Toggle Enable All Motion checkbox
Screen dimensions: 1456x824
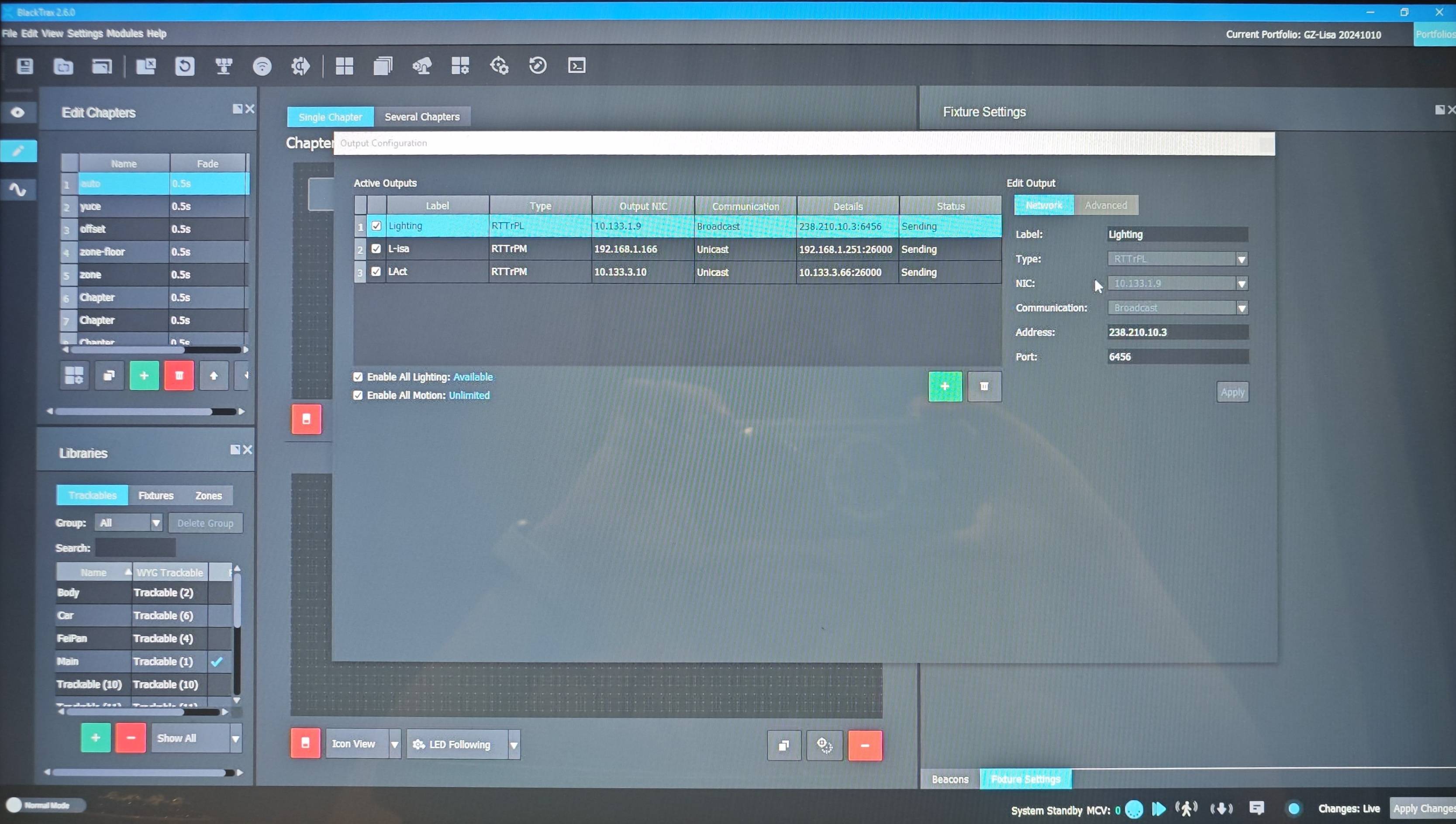358,396
